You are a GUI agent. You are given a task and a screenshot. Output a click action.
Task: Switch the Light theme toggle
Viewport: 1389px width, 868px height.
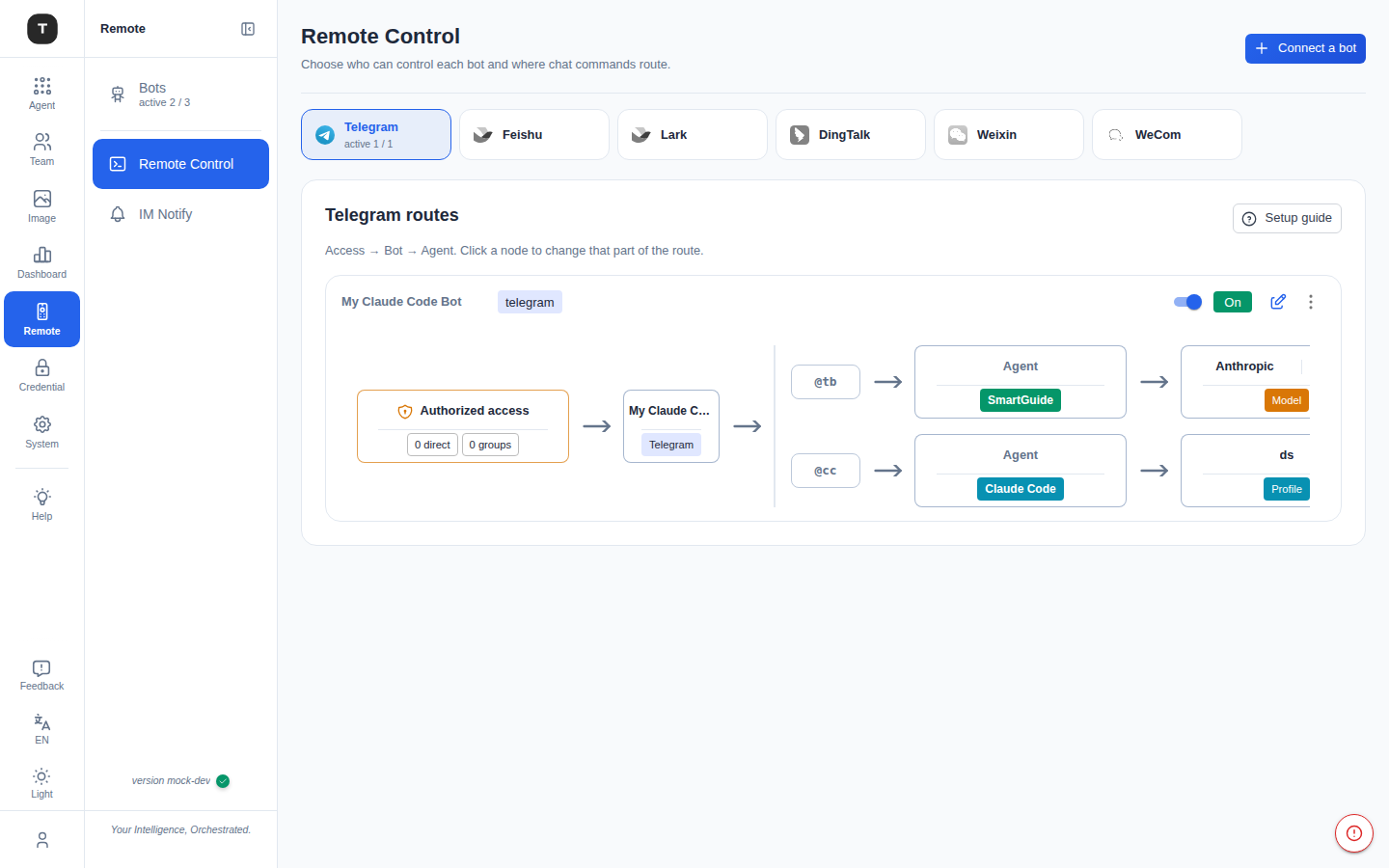coord(41,783)
